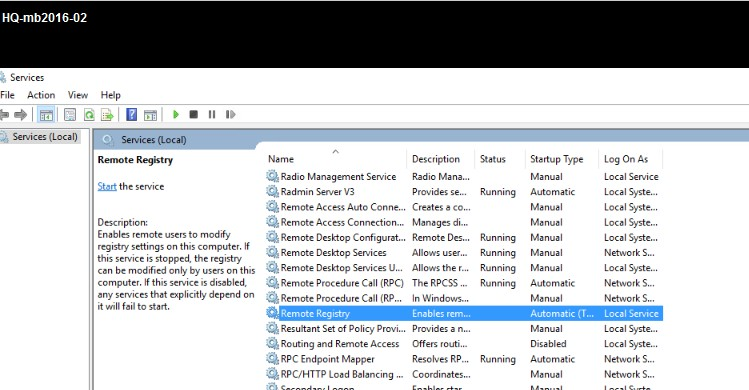This screenshot has height=390, width=749.
Task: Select Resultant Set of Policy Provi... service name
Action: pyautogui.click(x=343, y=329)
